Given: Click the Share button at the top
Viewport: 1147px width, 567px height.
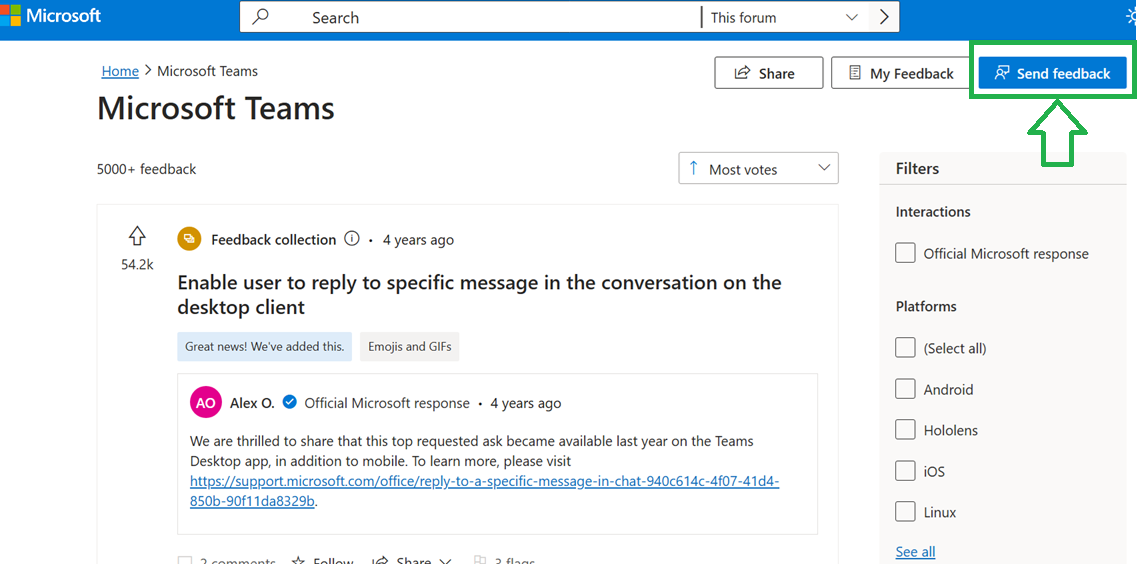Looking at the screenshot, I should click(768, 73).
